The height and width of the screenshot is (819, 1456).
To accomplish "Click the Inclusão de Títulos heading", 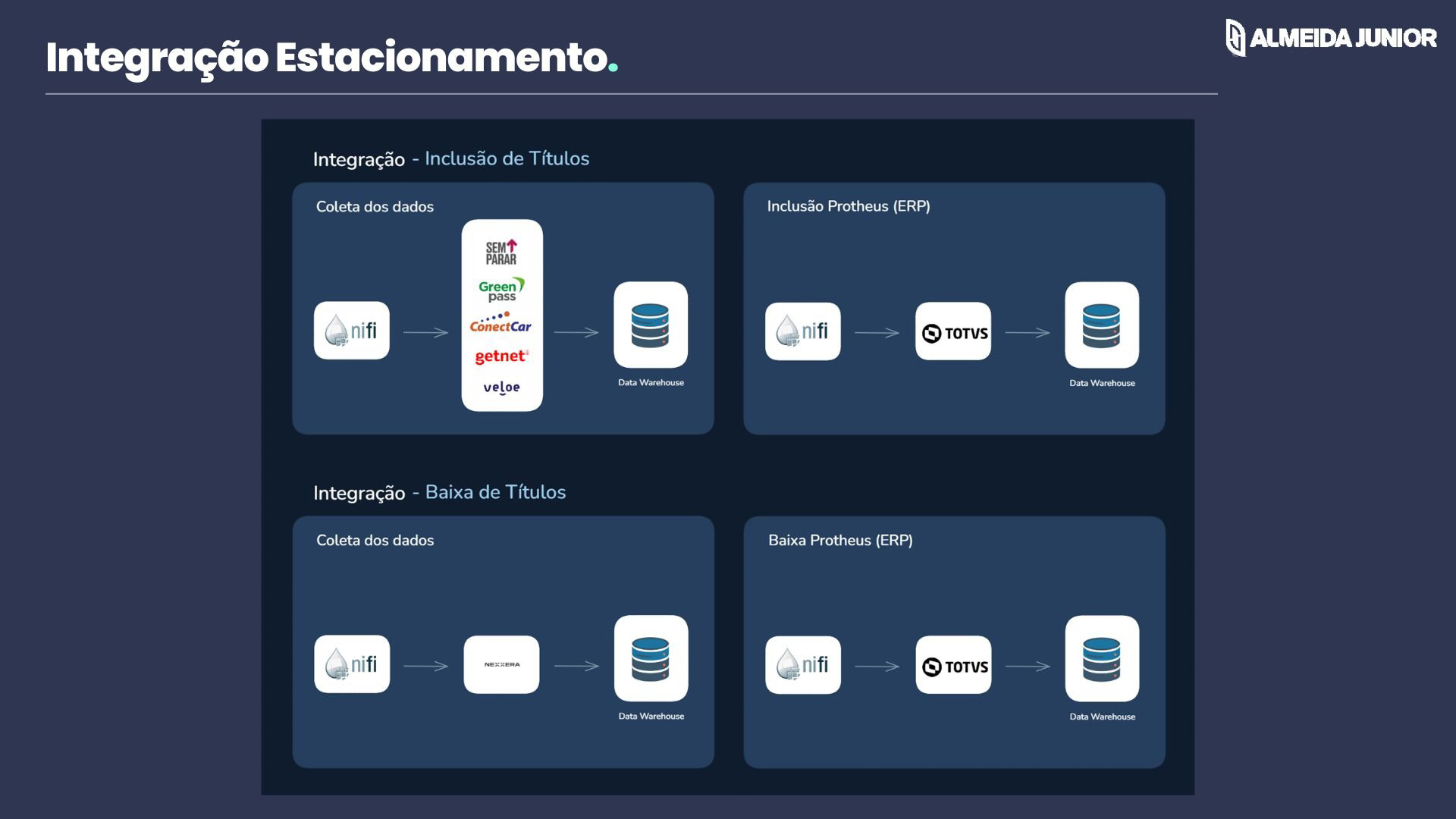I will (507, 158).
